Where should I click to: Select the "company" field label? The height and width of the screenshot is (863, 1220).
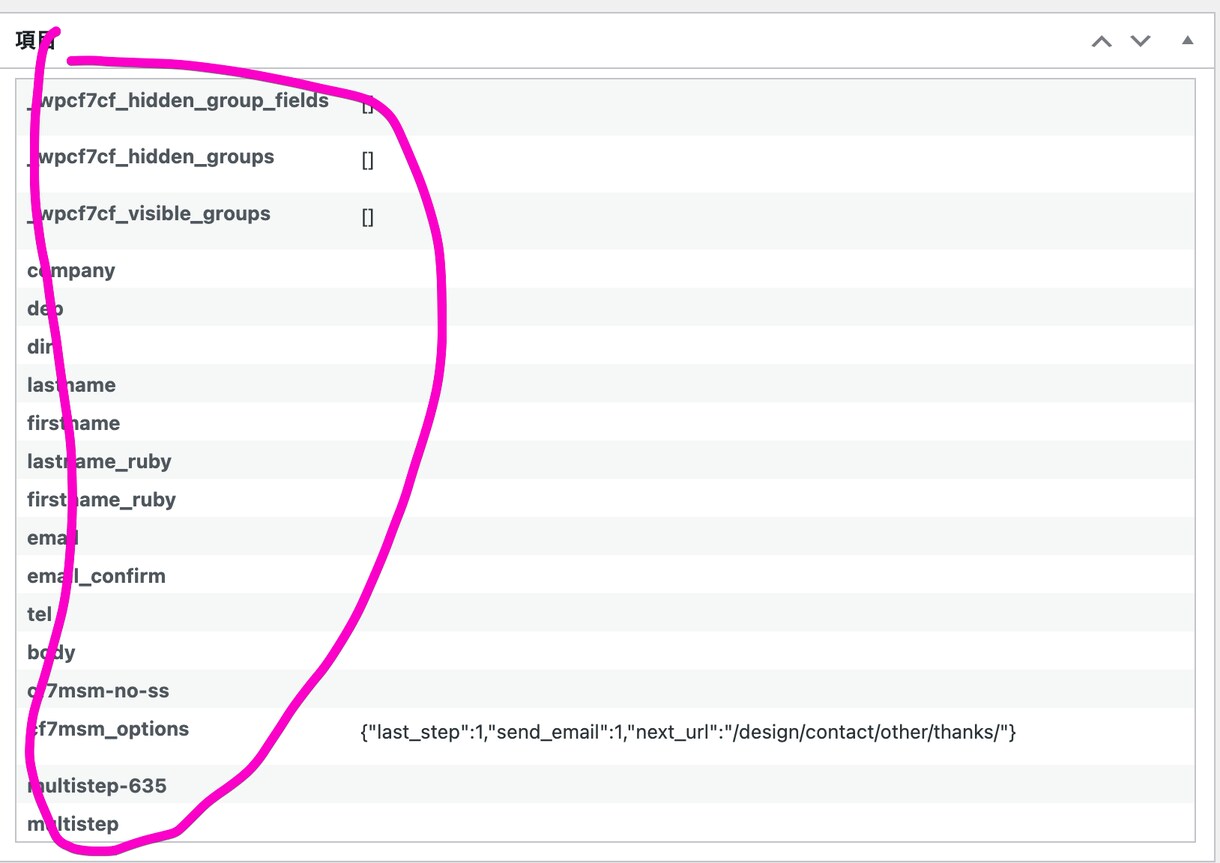tap(71, 271)
